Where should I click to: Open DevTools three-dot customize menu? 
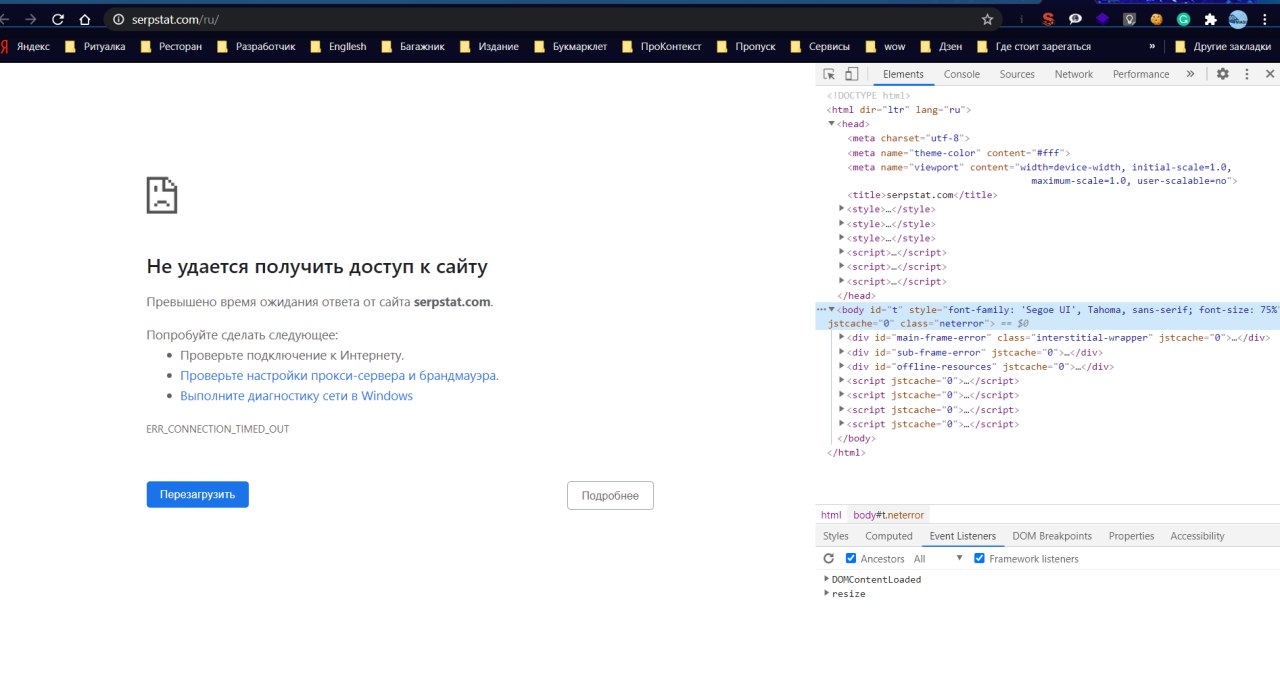pyautogui.click(x=1247, y=74)
